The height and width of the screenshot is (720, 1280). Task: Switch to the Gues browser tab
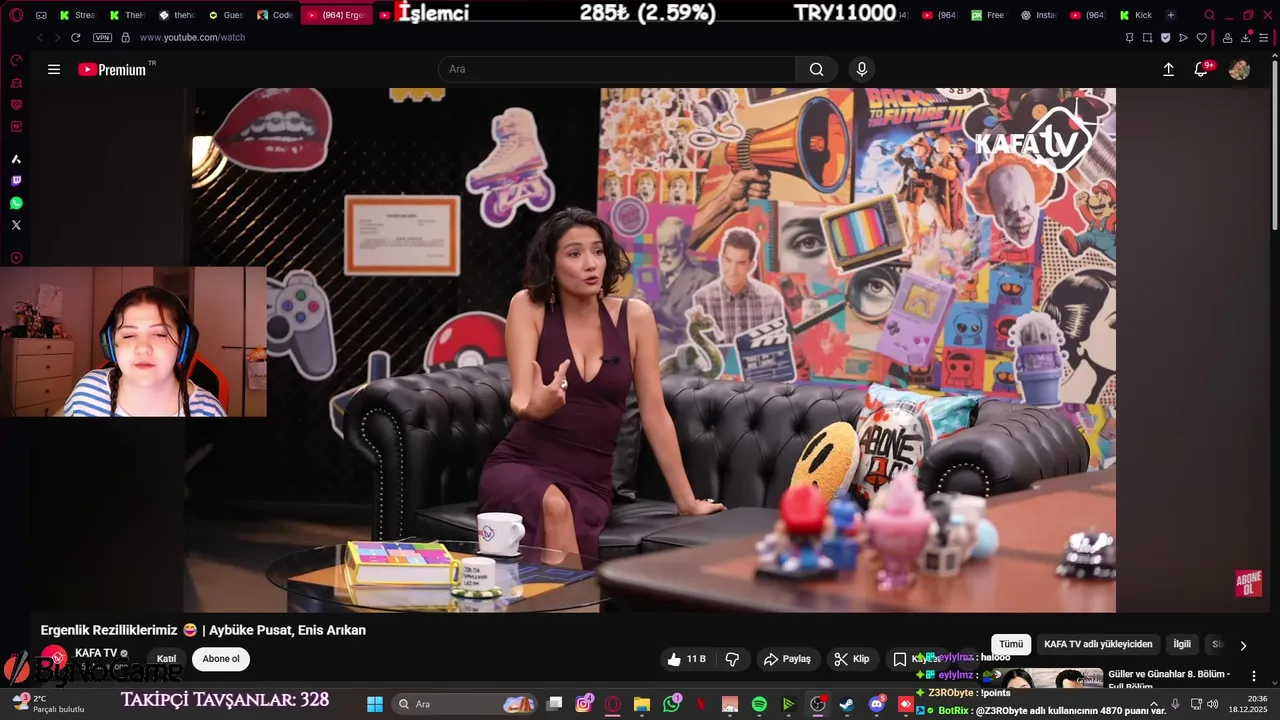[225, 15]
